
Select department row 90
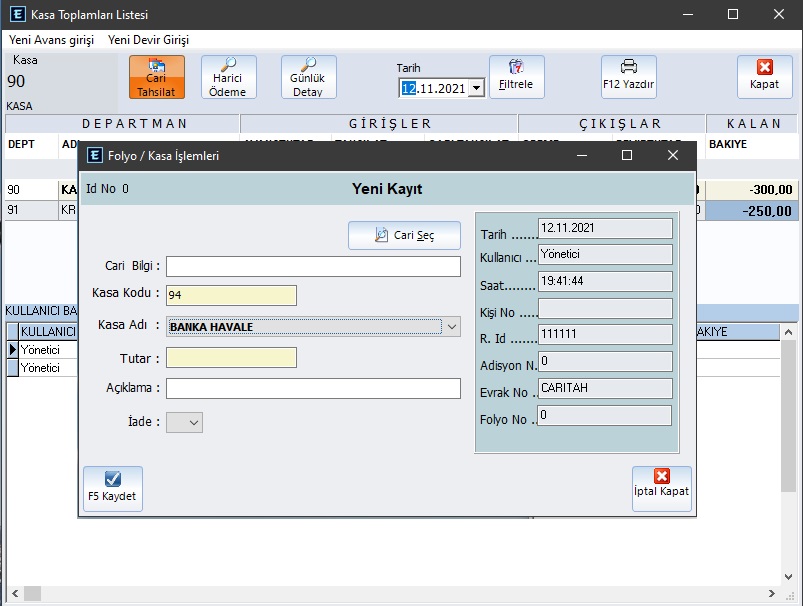(x=31, y=190)
